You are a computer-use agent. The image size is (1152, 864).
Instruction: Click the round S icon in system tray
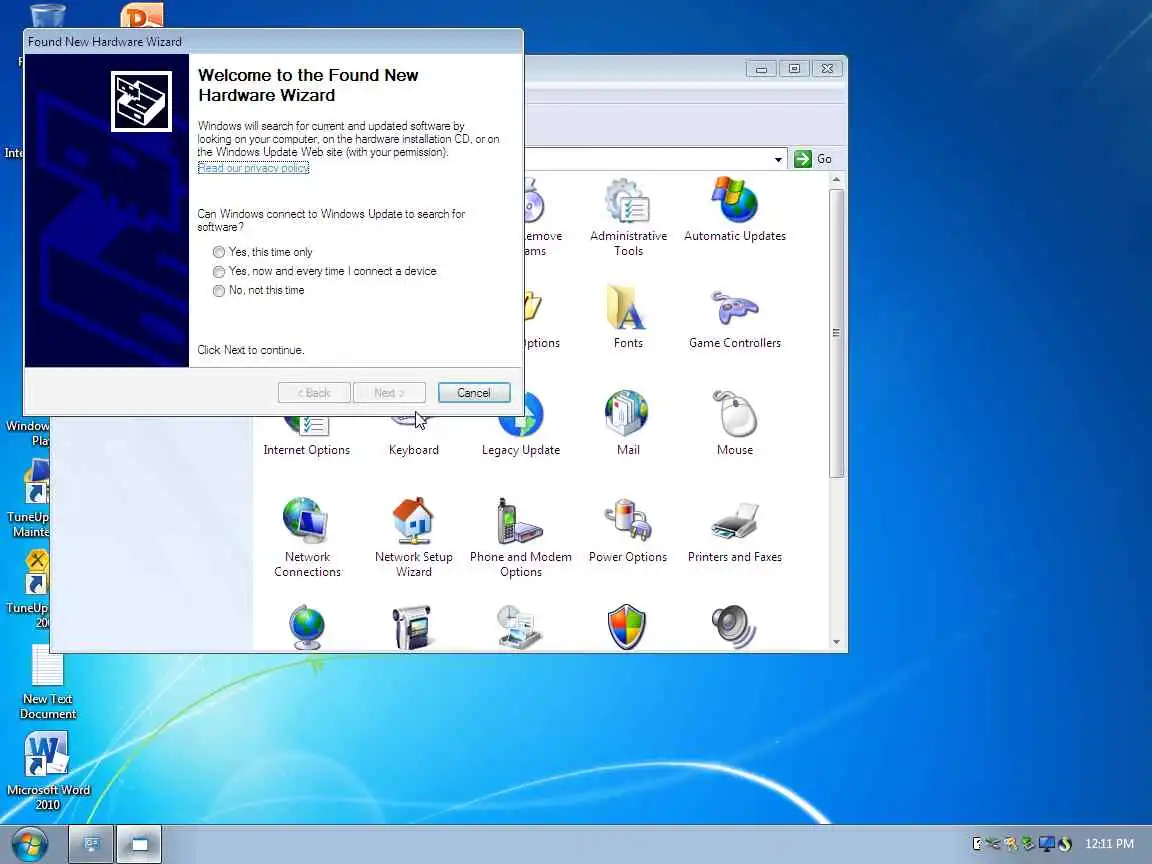tap(1065, 843)
